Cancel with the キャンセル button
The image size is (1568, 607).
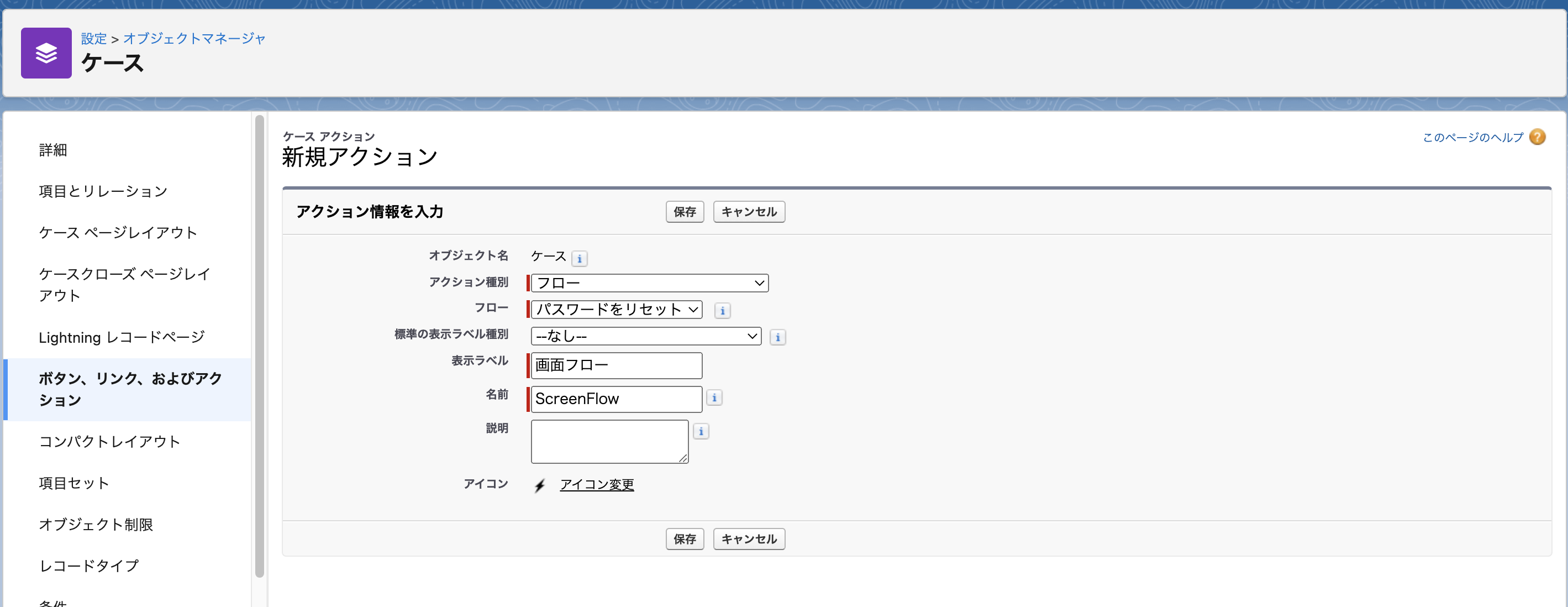[748, 212]
